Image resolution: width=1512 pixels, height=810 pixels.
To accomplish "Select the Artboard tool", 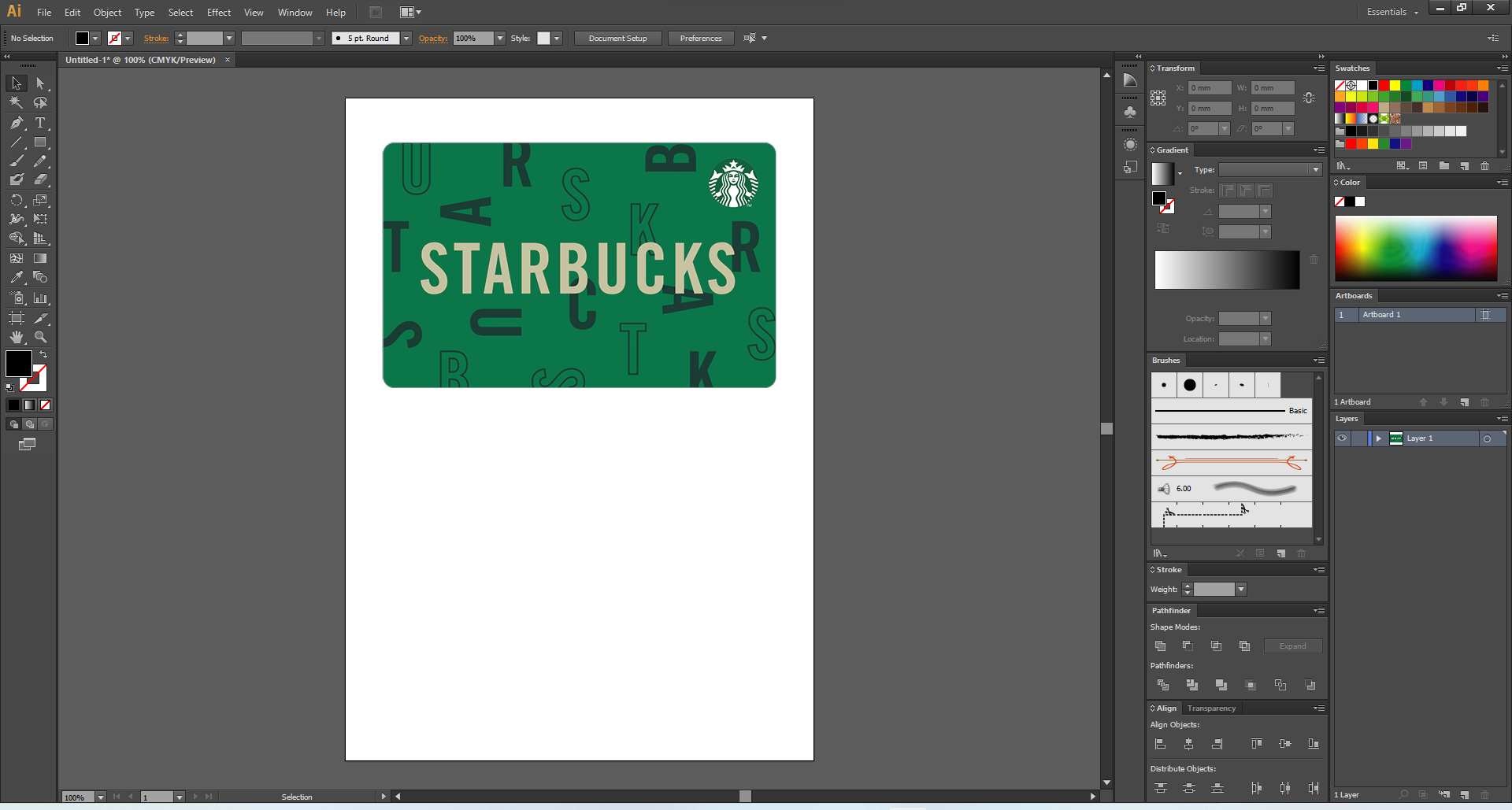I will 17,318.
